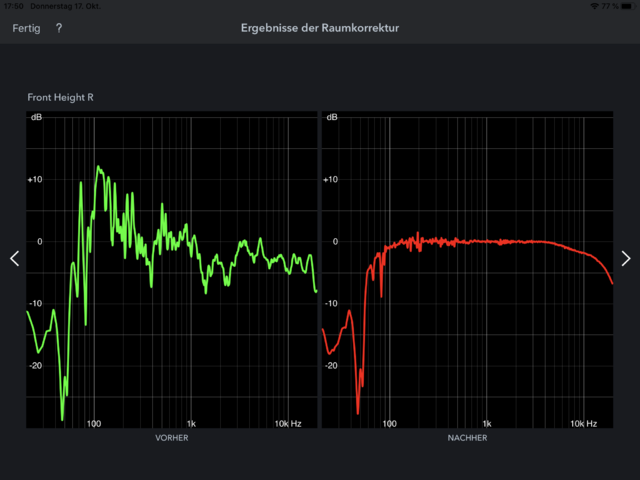The image size is (640, 480).
Task: Tap the 77 % battery percentage
Action: click(x=610, y=6)
